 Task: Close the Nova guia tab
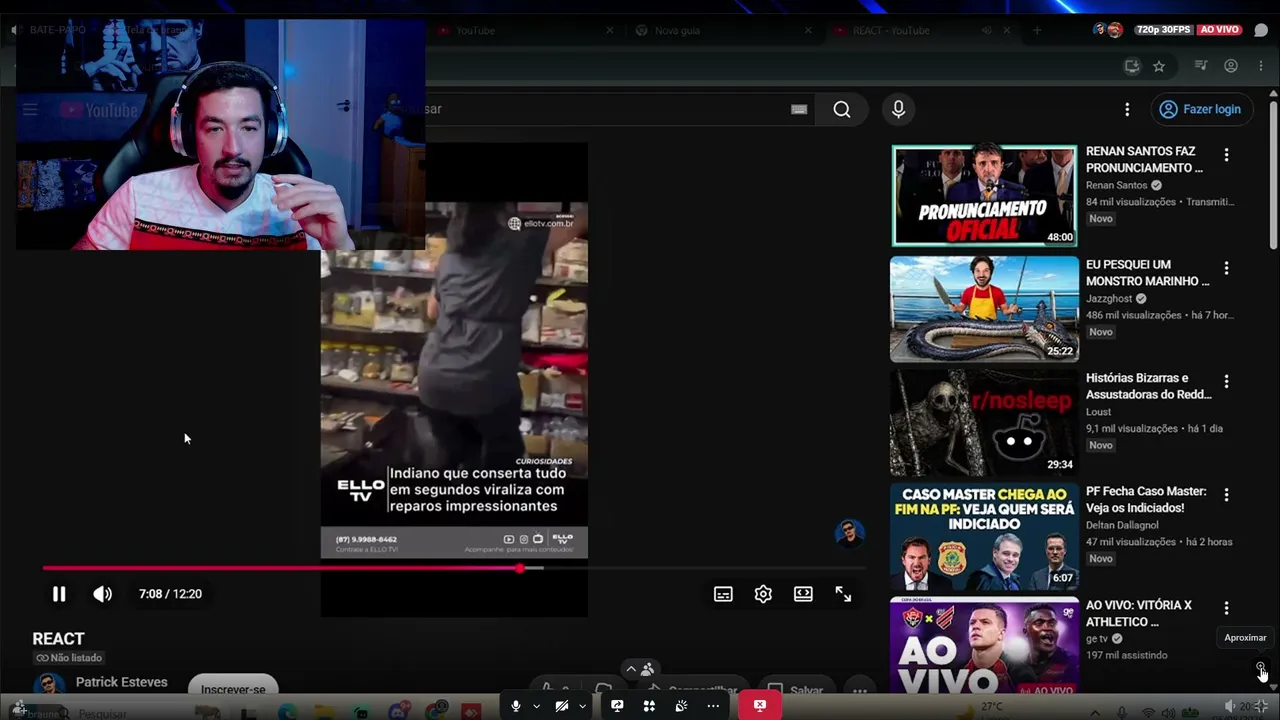[x=808, y=30]
